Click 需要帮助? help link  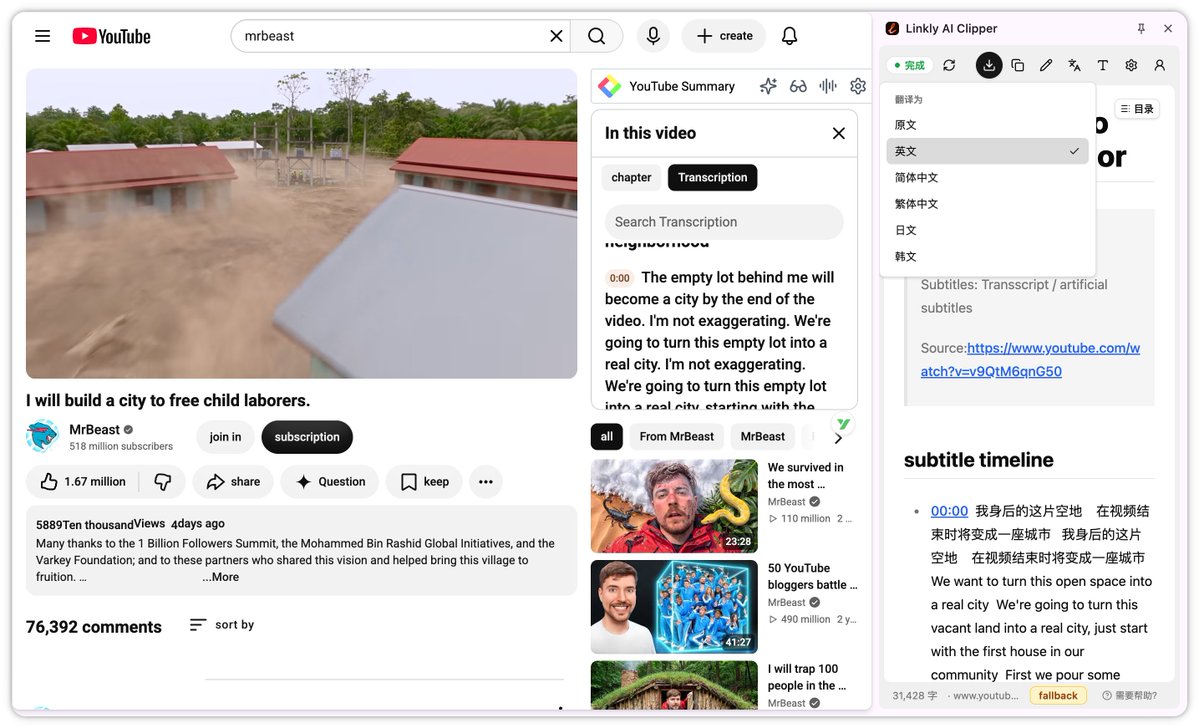click(x=1129, y=695)
